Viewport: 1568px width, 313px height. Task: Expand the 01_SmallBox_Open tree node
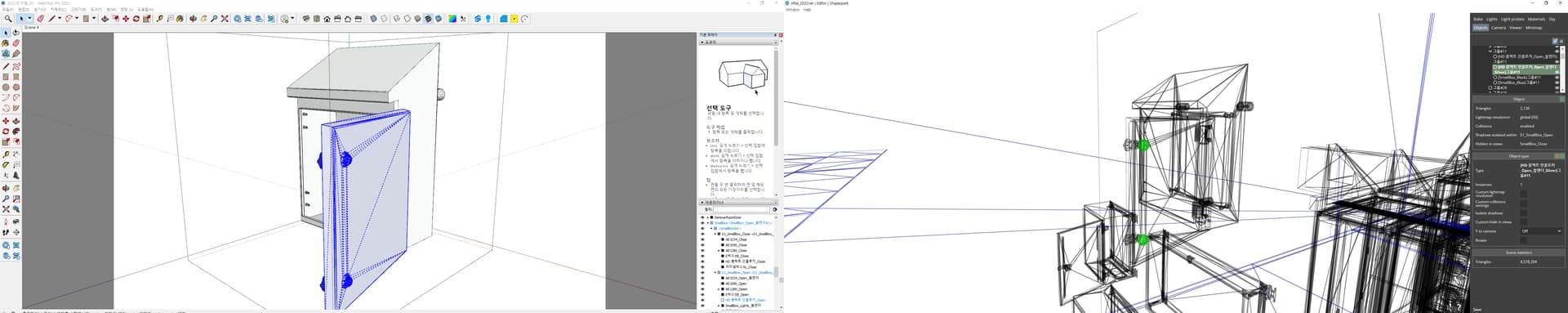(x=715, y=272)
